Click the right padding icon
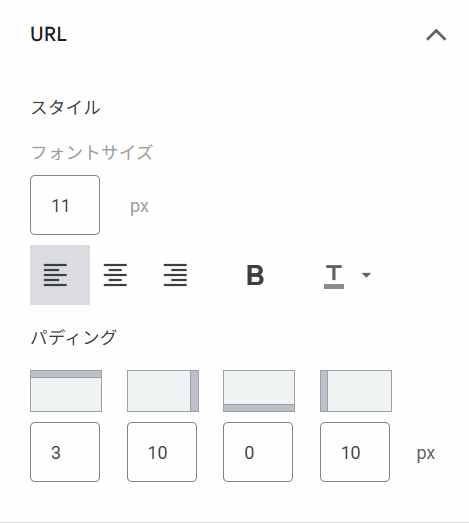This screenshot has width=469, height=523. 163,391
